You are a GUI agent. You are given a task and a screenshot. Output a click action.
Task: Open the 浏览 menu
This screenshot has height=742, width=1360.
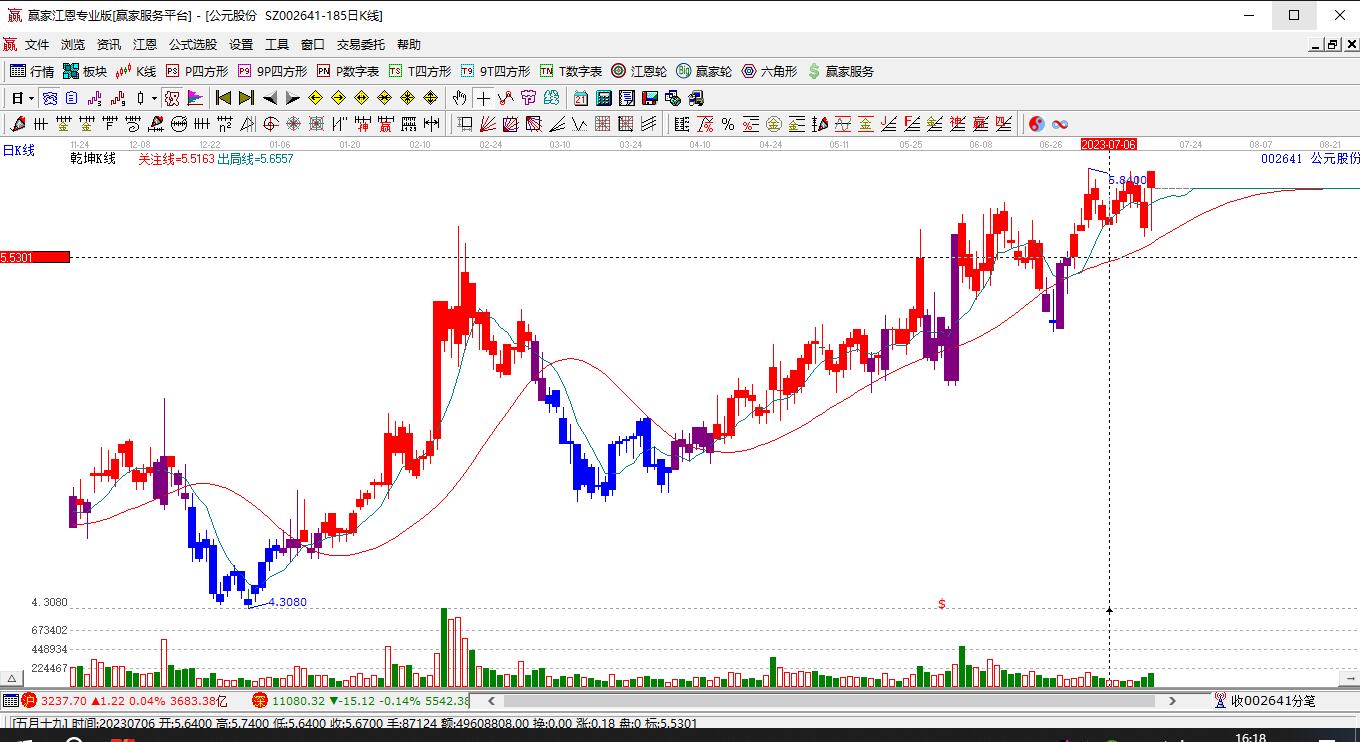[73, 44]
